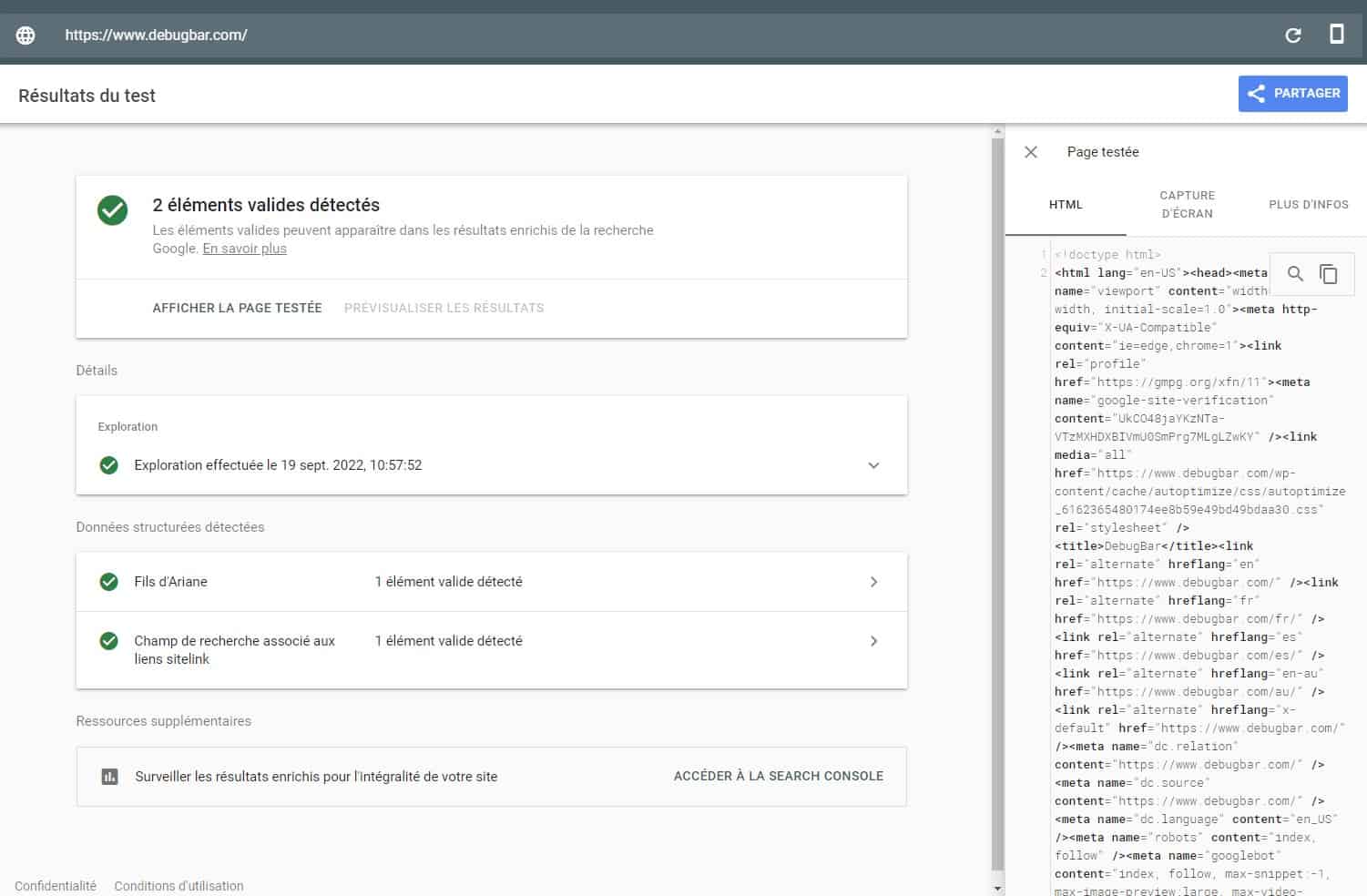Image resolution: width=1367 pixels, height=896 pixels.
Task: Click the globe icon in the address bar
Action: point(25,35)
